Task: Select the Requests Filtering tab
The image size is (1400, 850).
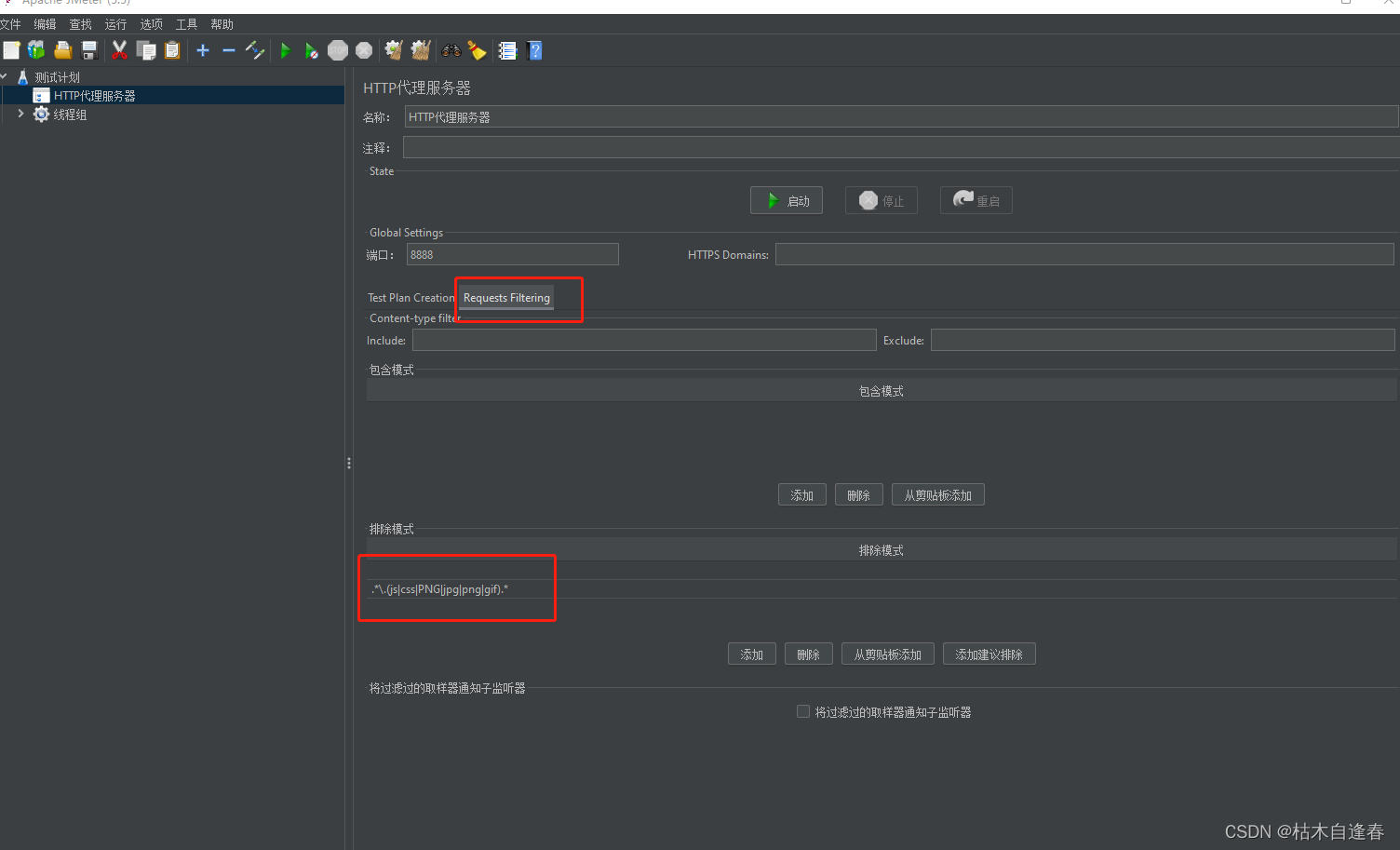Action: [x=506, y=298]
